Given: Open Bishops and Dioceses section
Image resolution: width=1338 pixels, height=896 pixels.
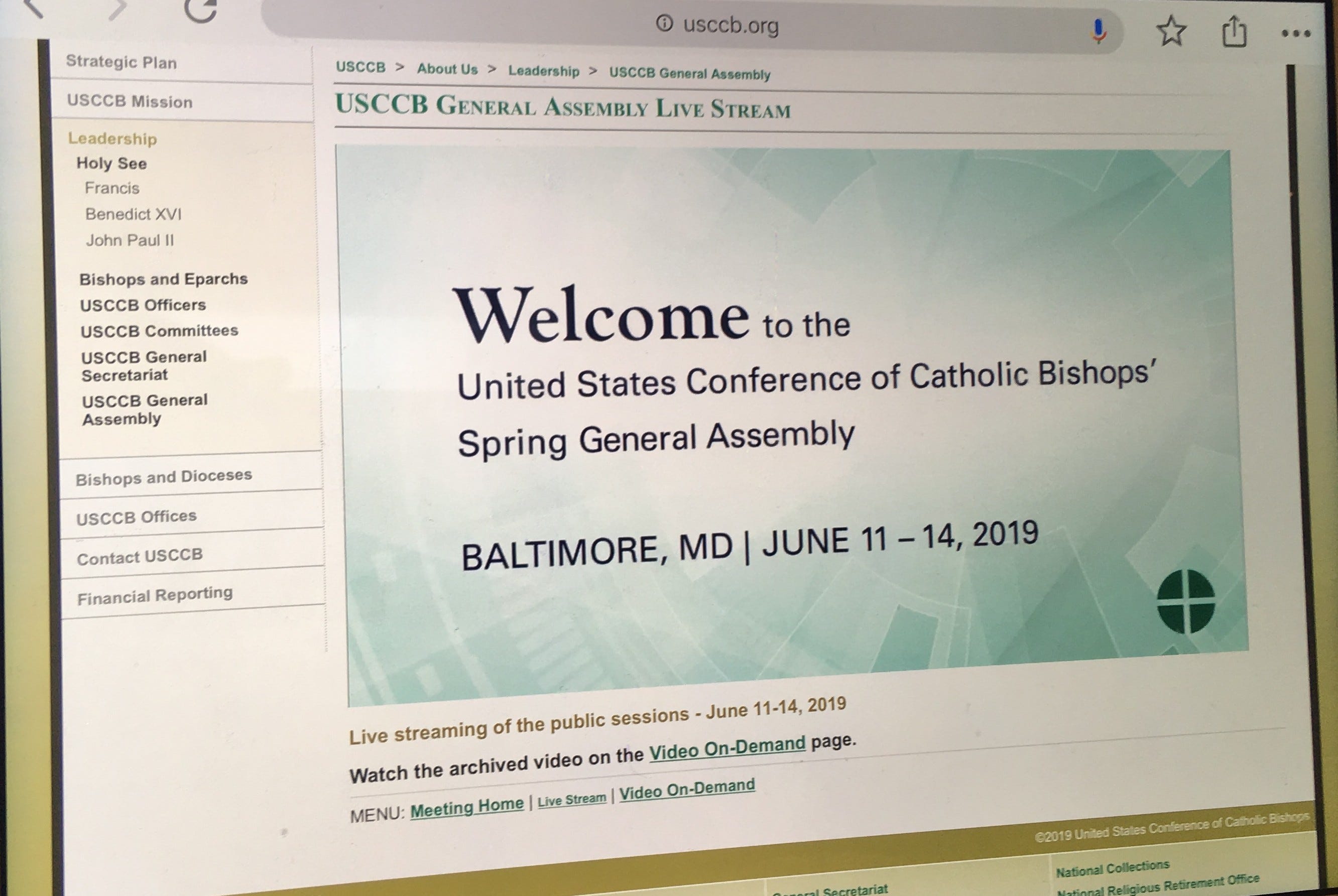Looking at the screenshot, I should [164, 476].
